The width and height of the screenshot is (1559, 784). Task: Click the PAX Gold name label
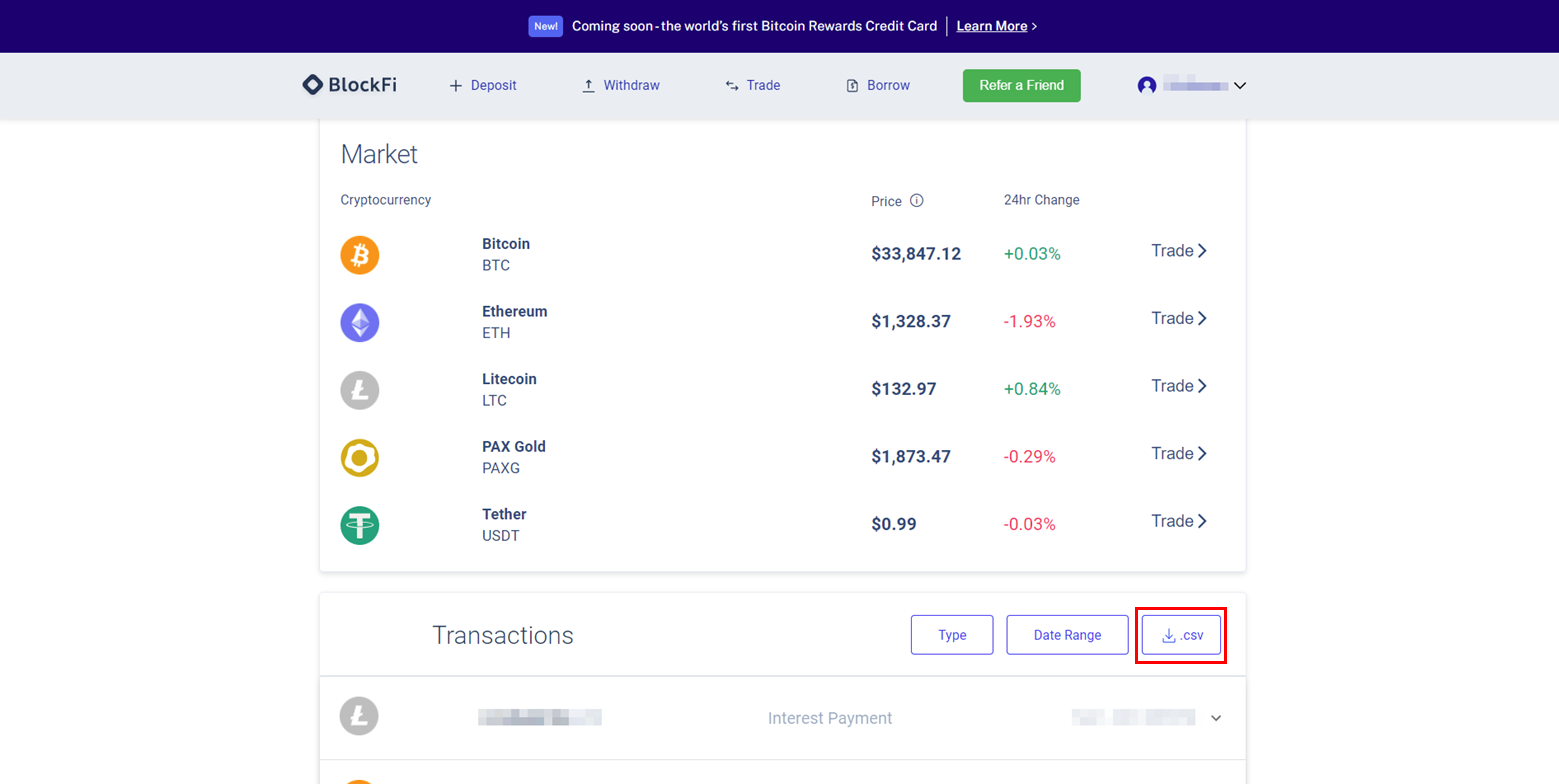pyautogui.click(x=514, y=447)
